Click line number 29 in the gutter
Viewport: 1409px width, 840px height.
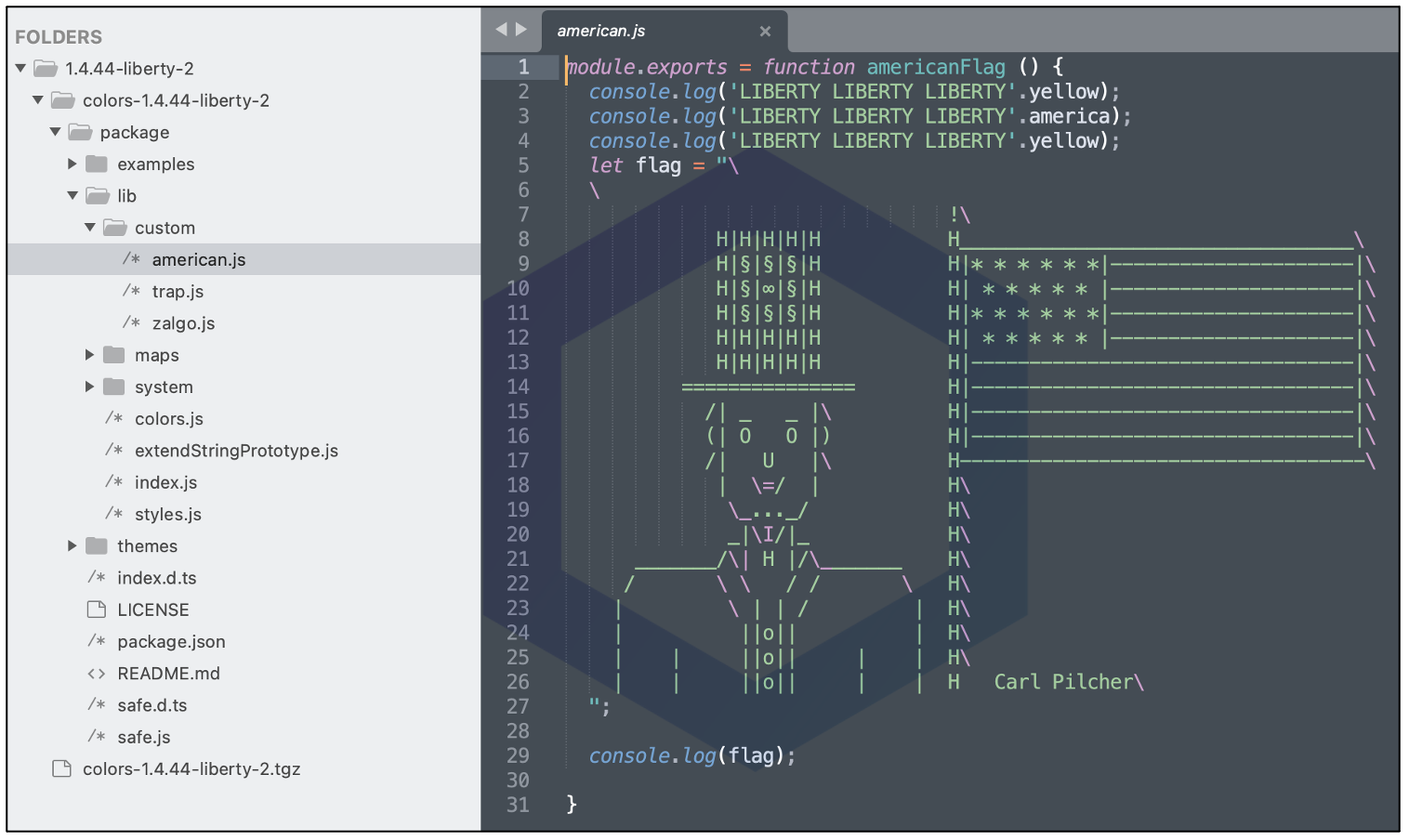tap(518, 755)
